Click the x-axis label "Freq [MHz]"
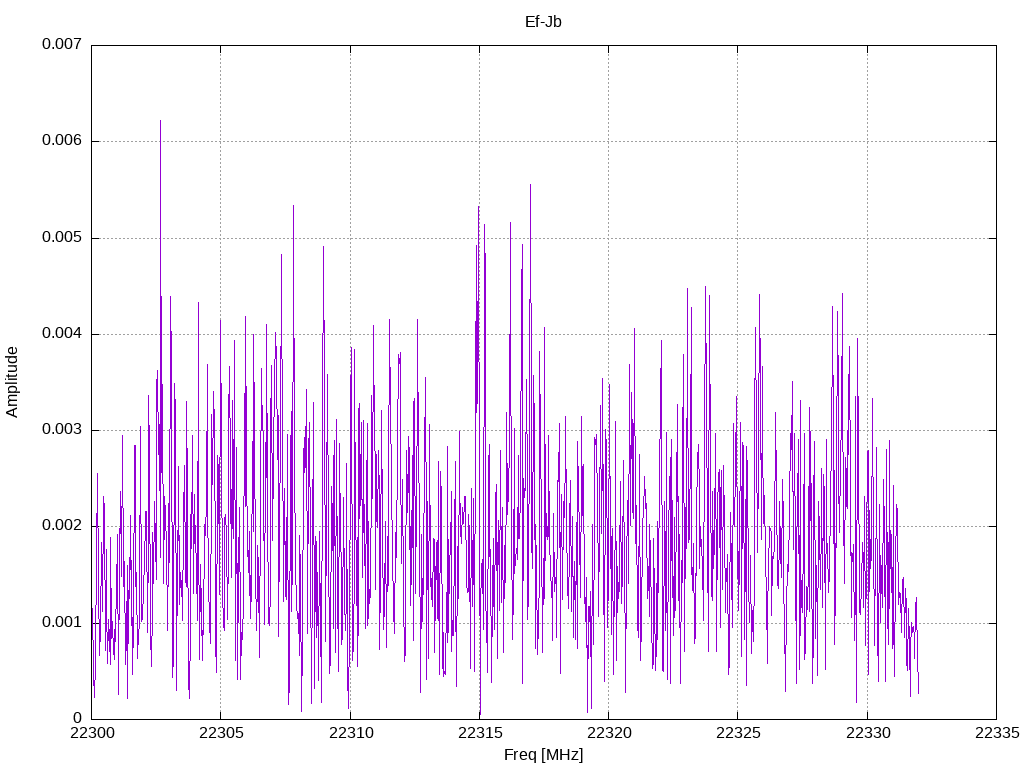The width and height of the screenshot is (1024, 768). coord(543,755)
